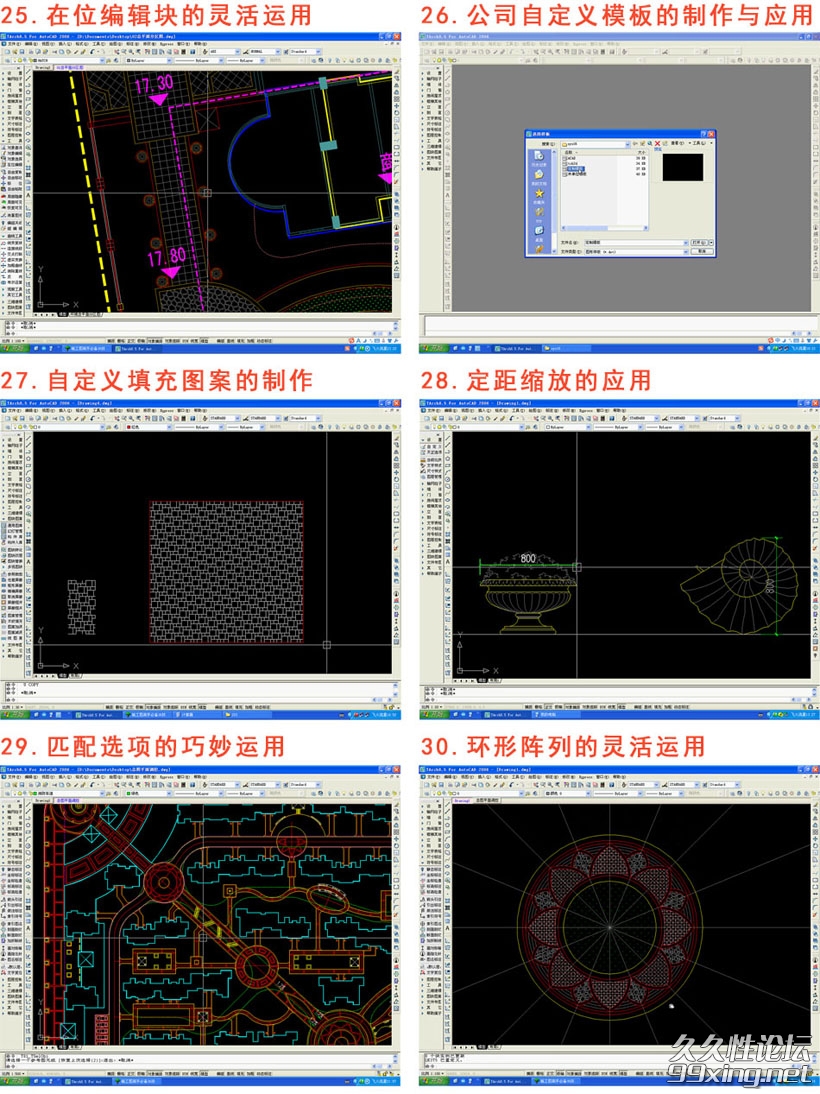Screen dimensions: 820x1094
Task: Toggle 对象捕捉 osnap in screenshot 25 status bar
Action: click(x=154, y=340)
